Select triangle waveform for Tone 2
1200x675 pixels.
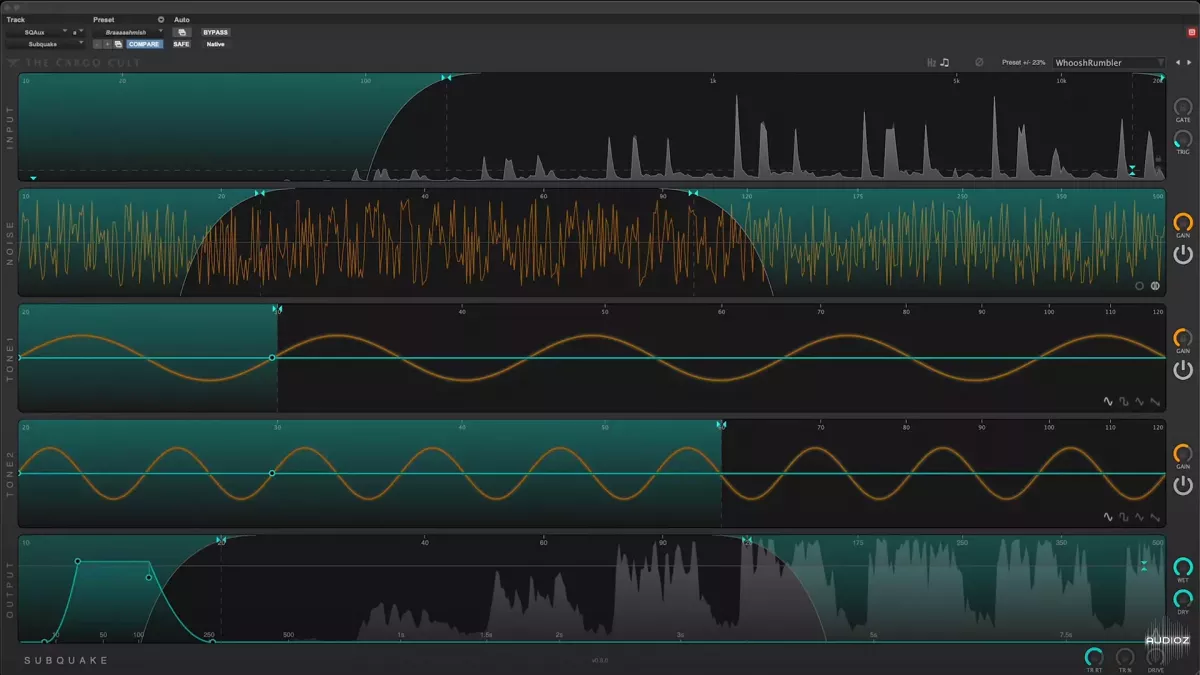[1140, 517]
